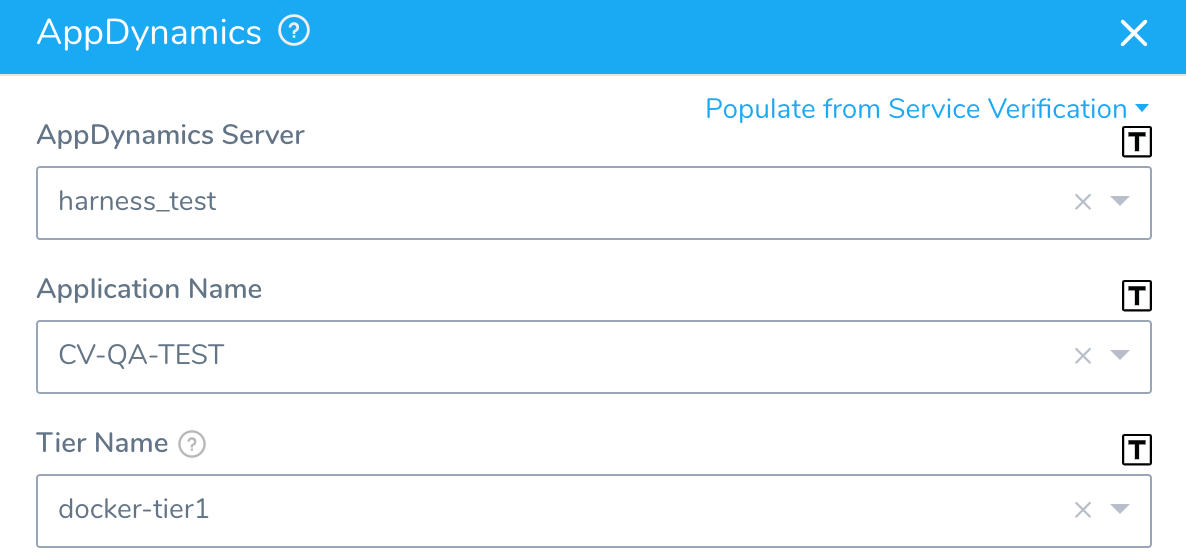This screenshot has height=560, width=1186.
Task: Click the Application Name label
Action: tap(149, 289)
